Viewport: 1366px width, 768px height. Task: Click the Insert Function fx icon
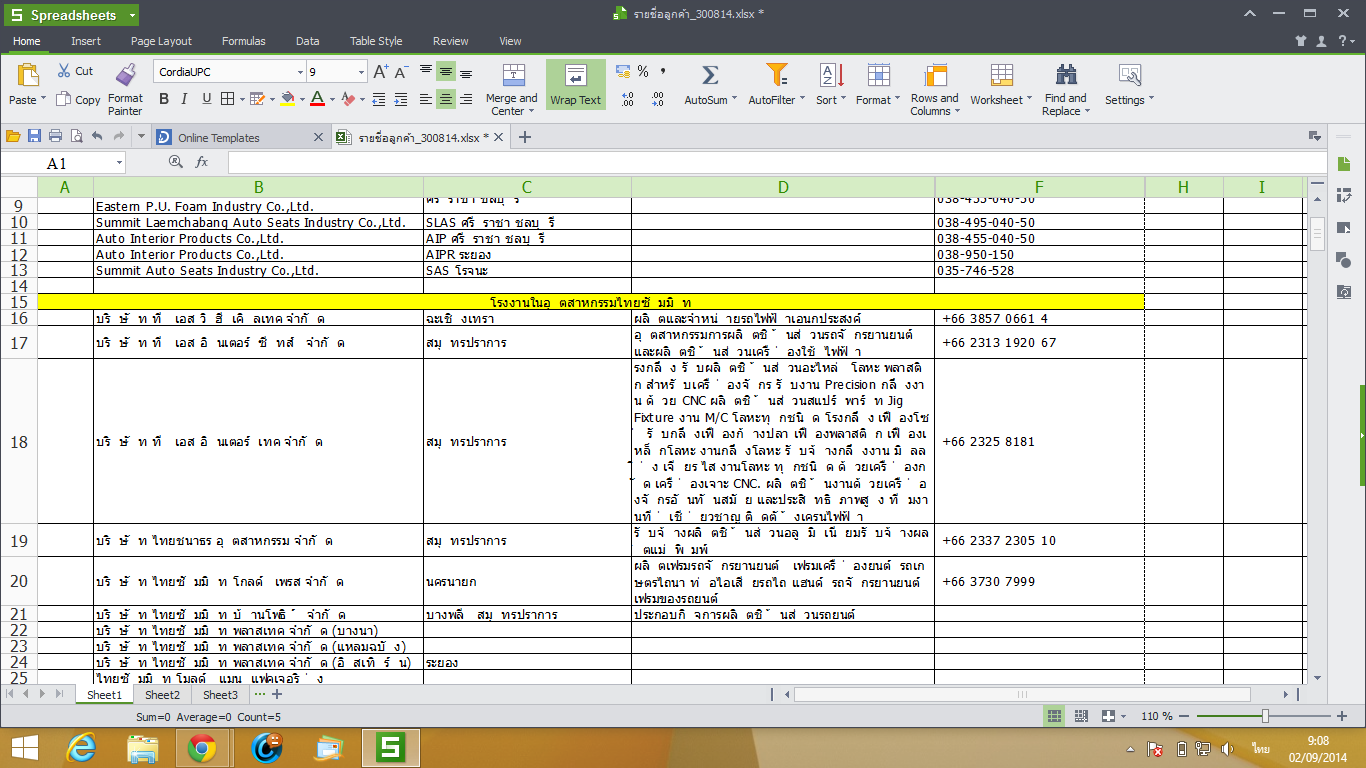pos(201,162)
